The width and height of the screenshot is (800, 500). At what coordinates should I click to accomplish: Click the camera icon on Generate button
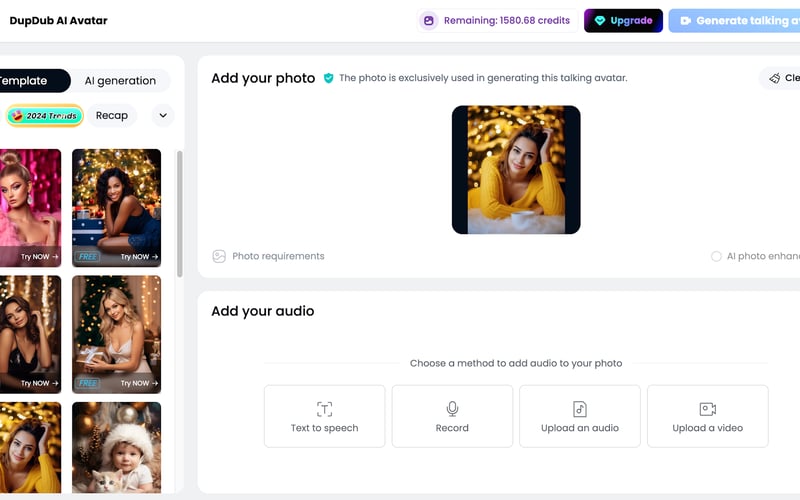coord(686,21)
